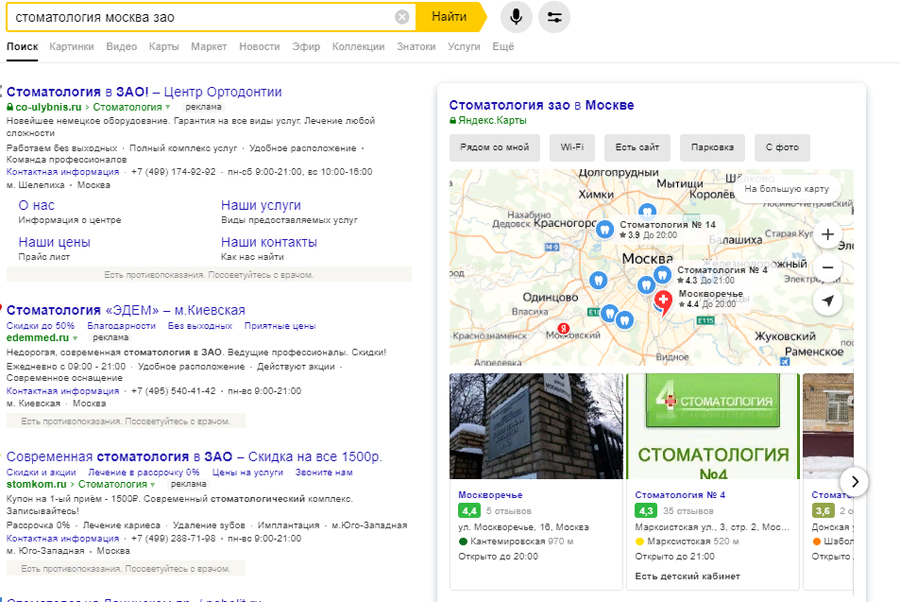
Task: Click the Стоматология № 14 tooth marker
Action: coord(604,229)
